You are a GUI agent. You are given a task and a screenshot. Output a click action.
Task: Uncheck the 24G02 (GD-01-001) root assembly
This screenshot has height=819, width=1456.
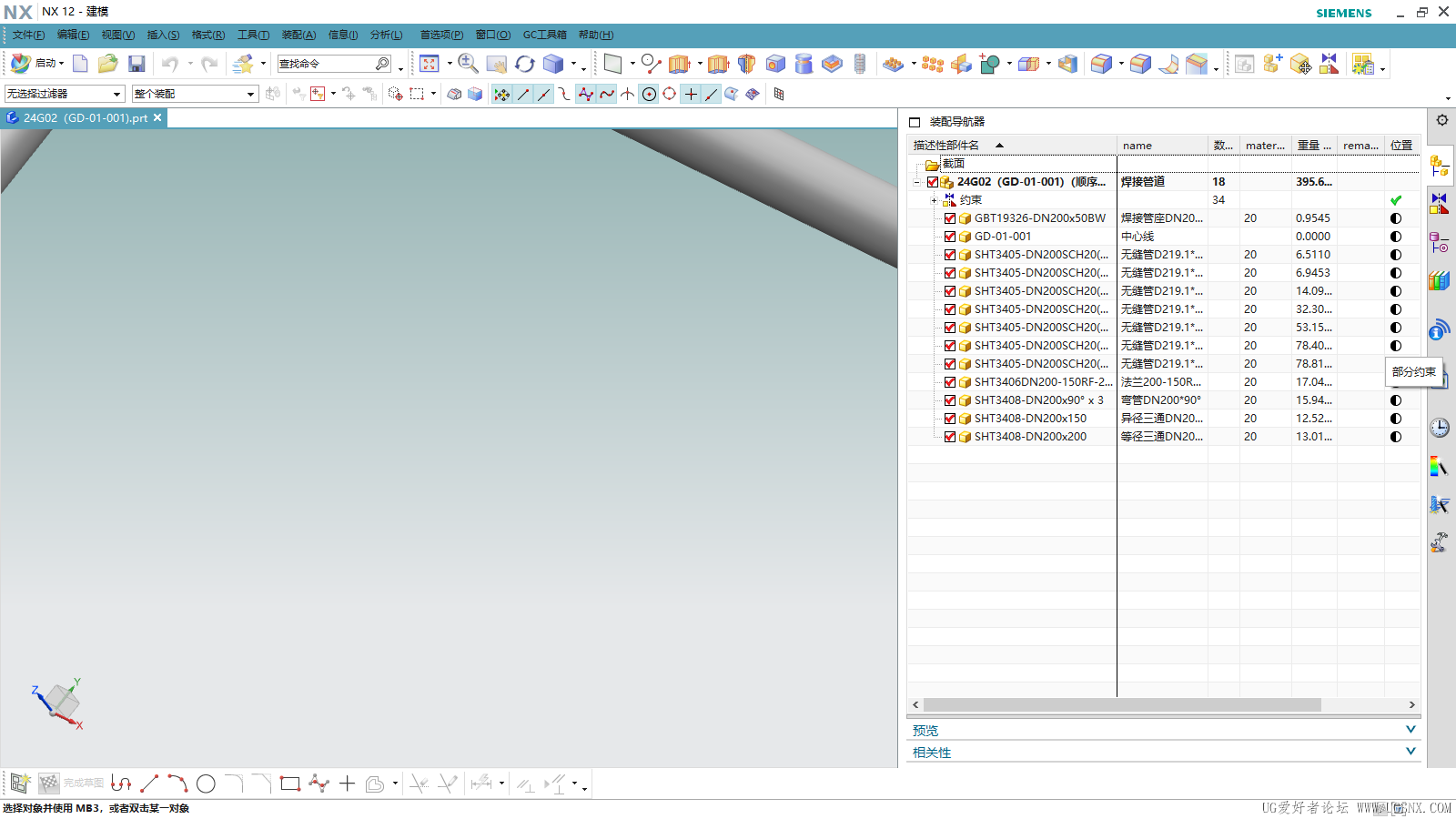click(x=933, y=182)
